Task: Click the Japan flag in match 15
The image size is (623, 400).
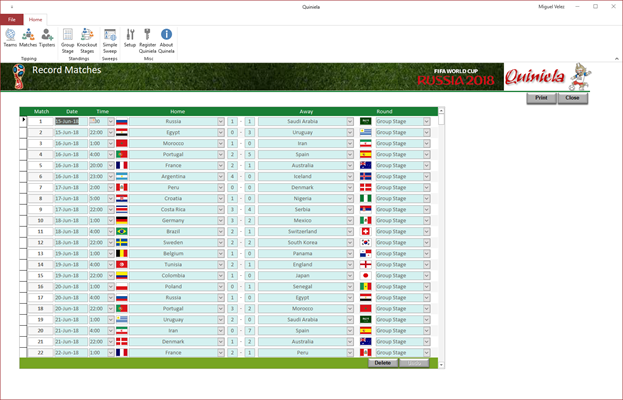Action: tap(366, 276)
